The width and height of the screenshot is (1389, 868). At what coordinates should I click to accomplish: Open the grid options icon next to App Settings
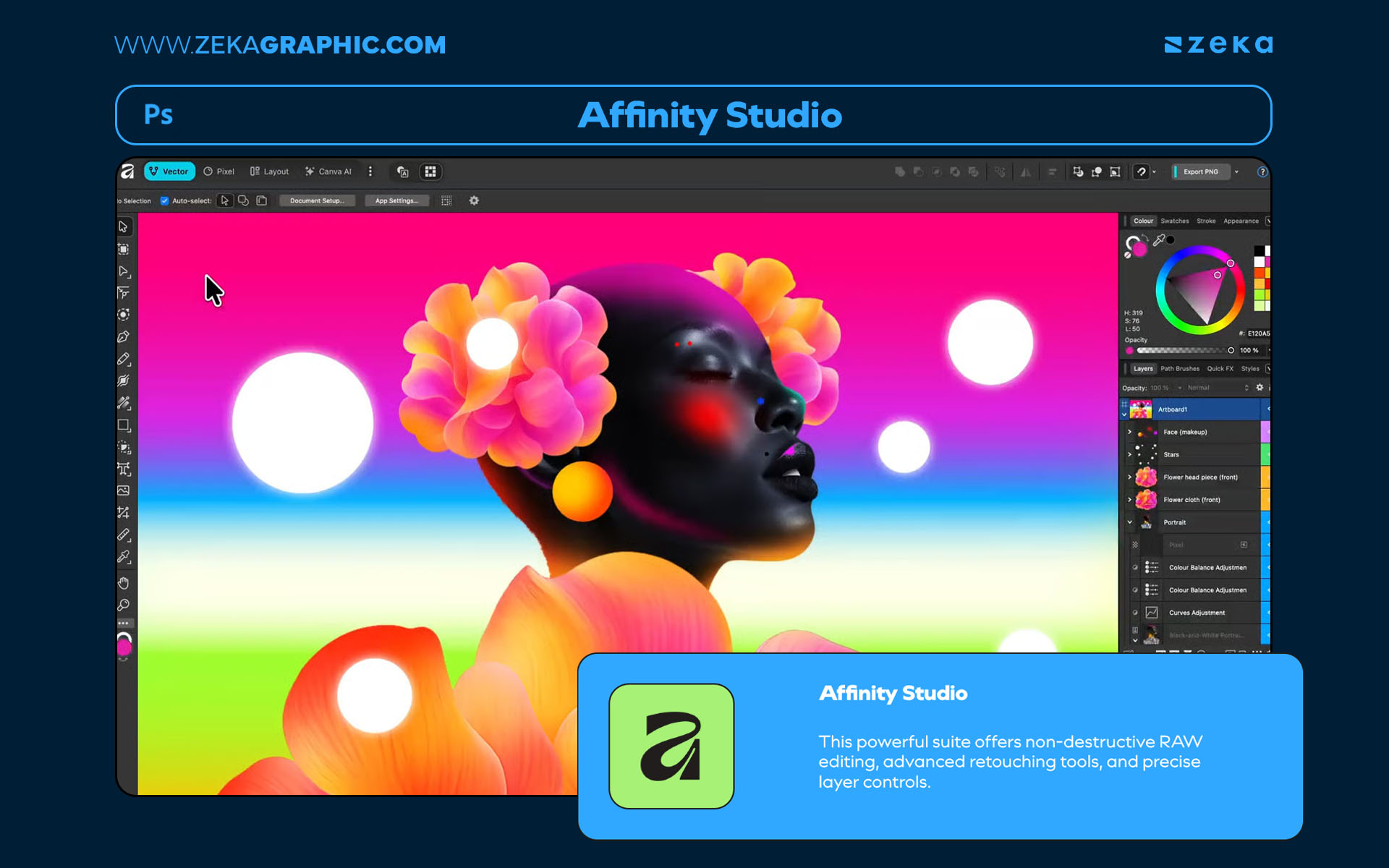tap(446, 200)
